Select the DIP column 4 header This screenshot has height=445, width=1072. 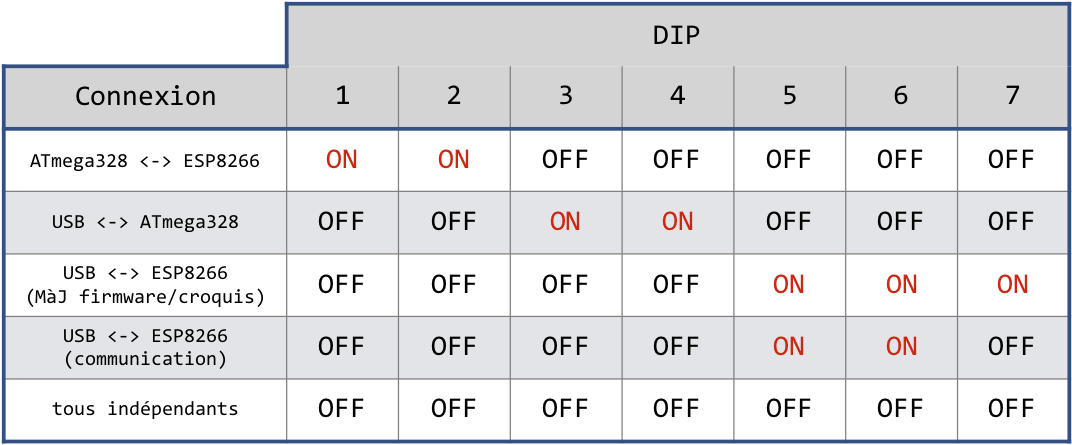point(678,96)
